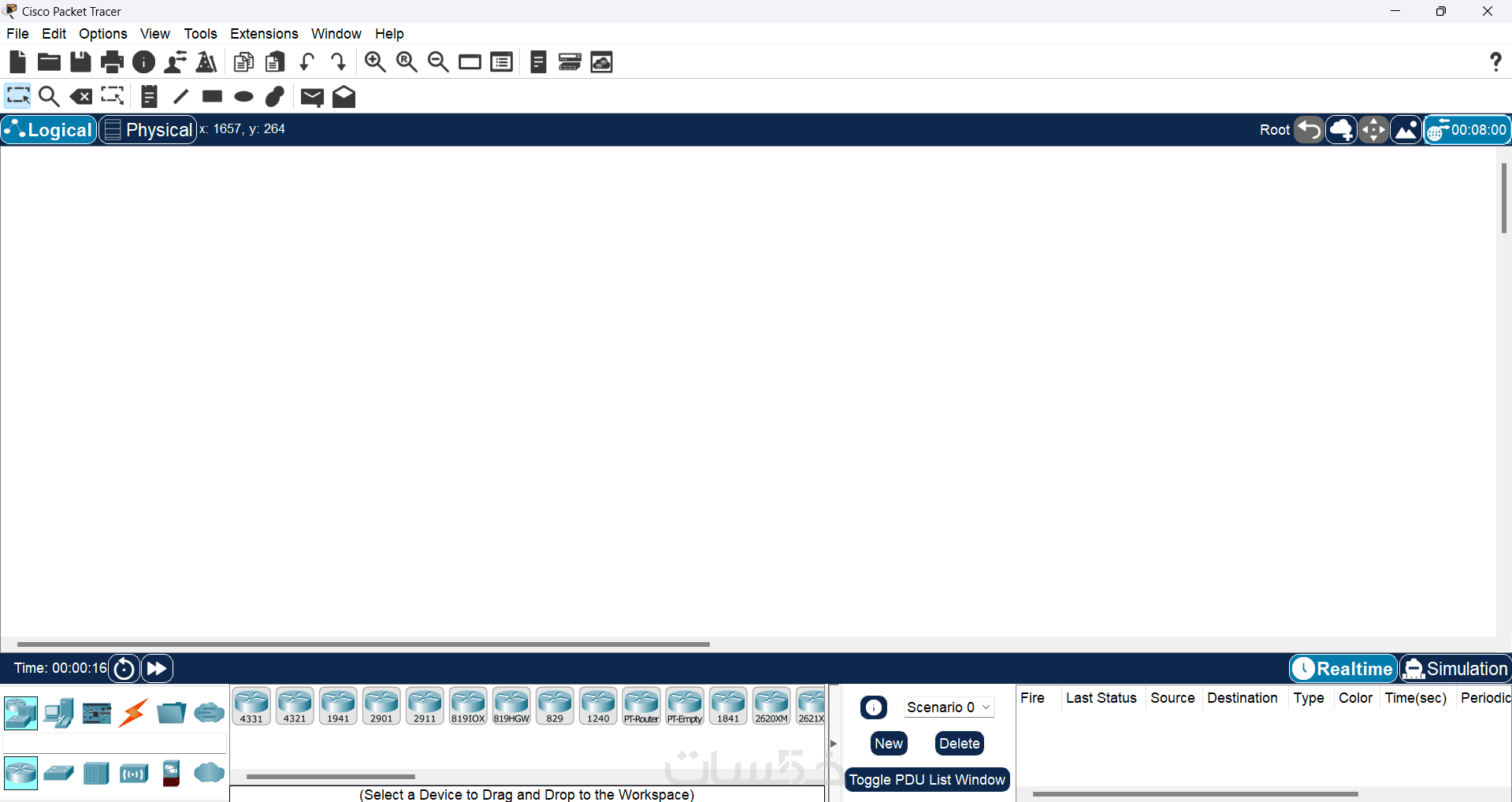Viewport: 1512px width, 802px height.
Task: Switch to Logical workspace view
Action: (49, 129)
